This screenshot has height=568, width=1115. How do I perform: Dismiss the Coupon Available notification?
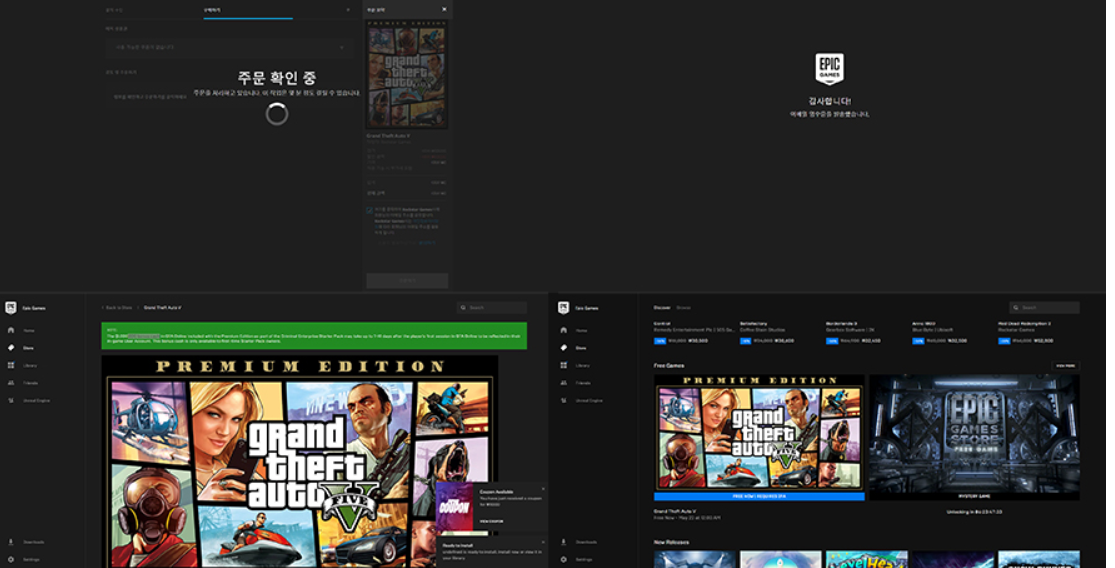(x=543, y=488)
